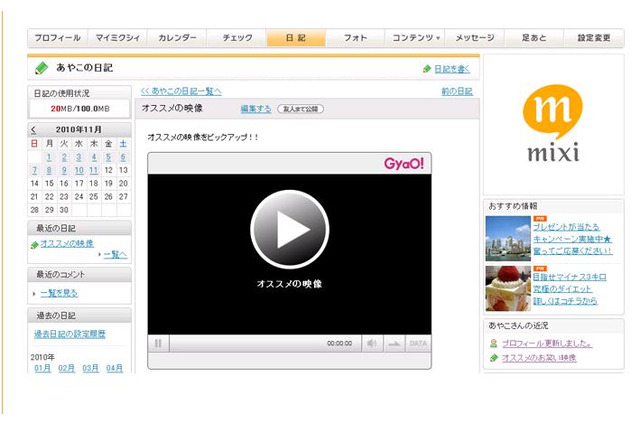Open recent diary オススメの映像 in sidebar
The height and width of the screenshot is (426, 640).
tap(67, 244)
